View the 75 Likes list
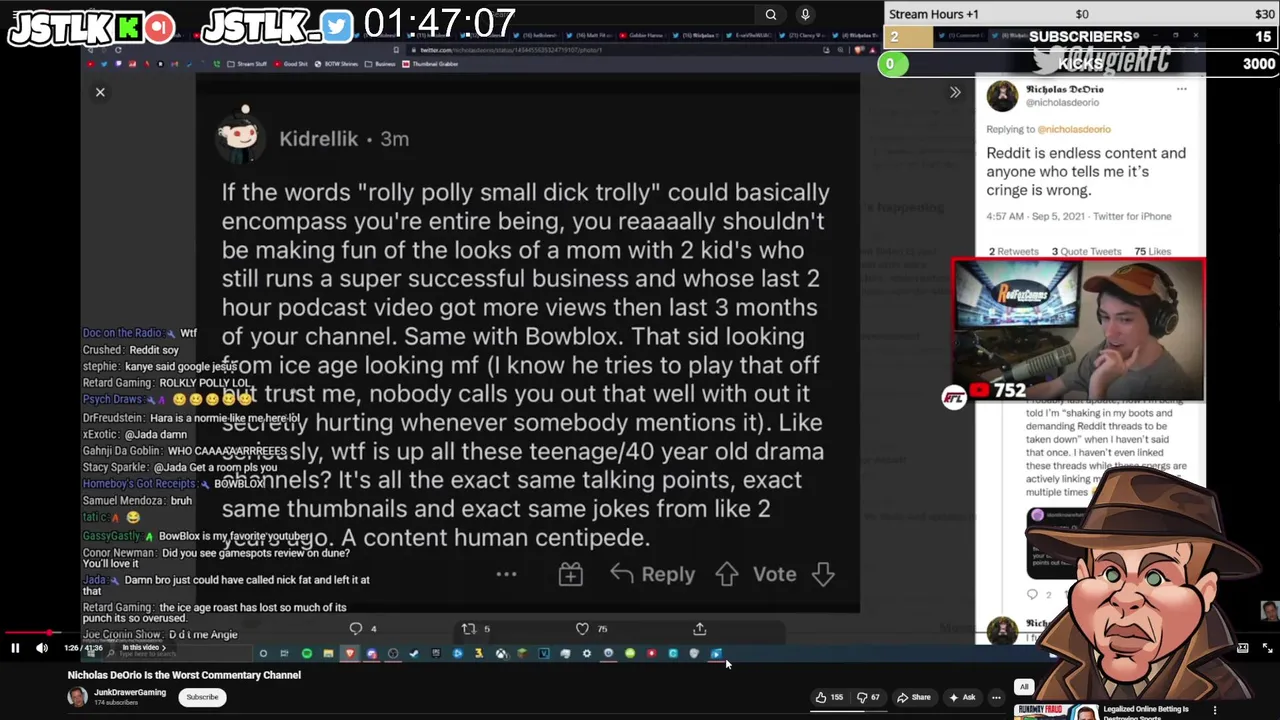The height and width of the screenshot is (720, 1280). (1152, 251)
